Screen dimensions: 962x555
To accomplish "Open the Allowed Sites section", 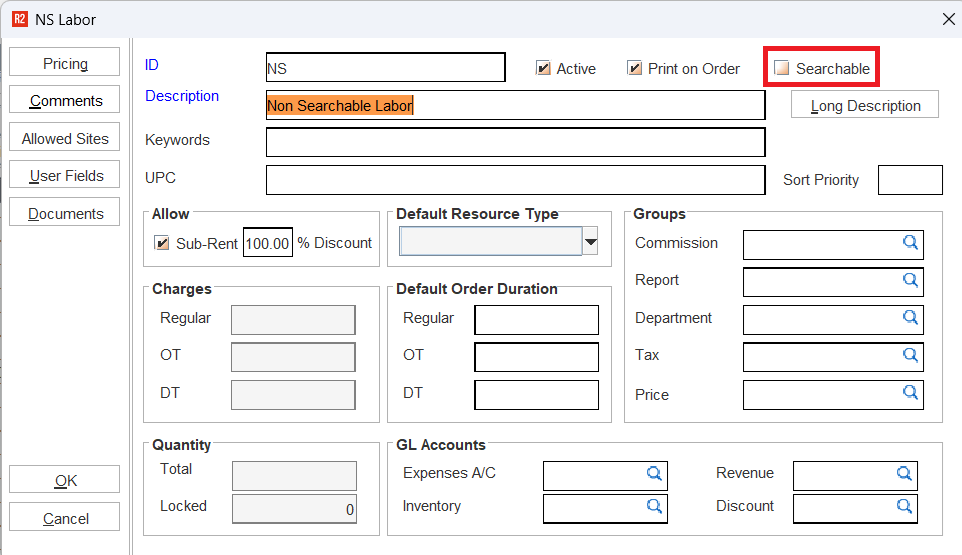I will click(x=65, y=139).
